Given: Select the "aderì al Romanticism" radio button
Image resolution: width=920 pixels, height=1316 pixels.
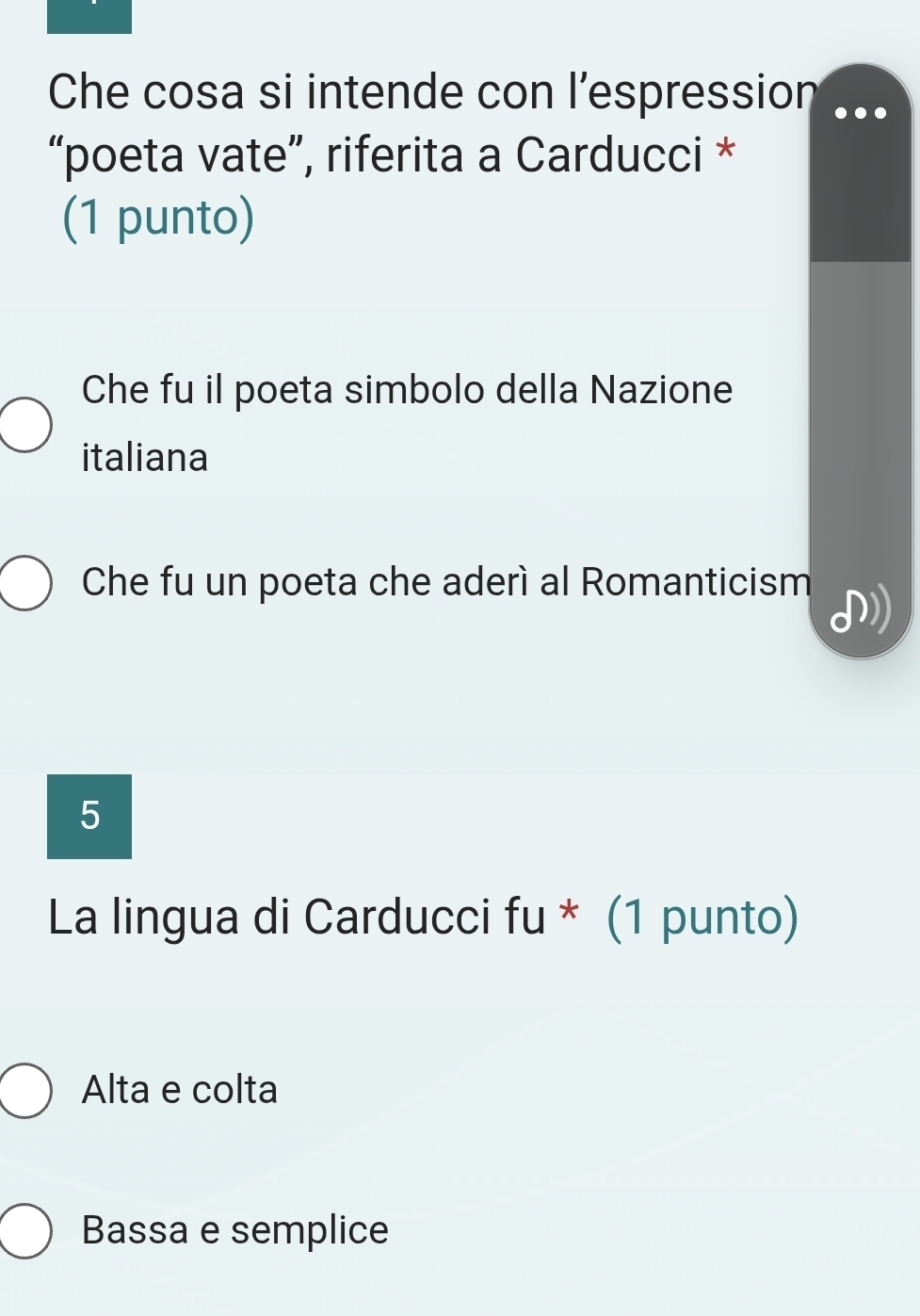Looking at the screenshot, I should pos(24,583).
